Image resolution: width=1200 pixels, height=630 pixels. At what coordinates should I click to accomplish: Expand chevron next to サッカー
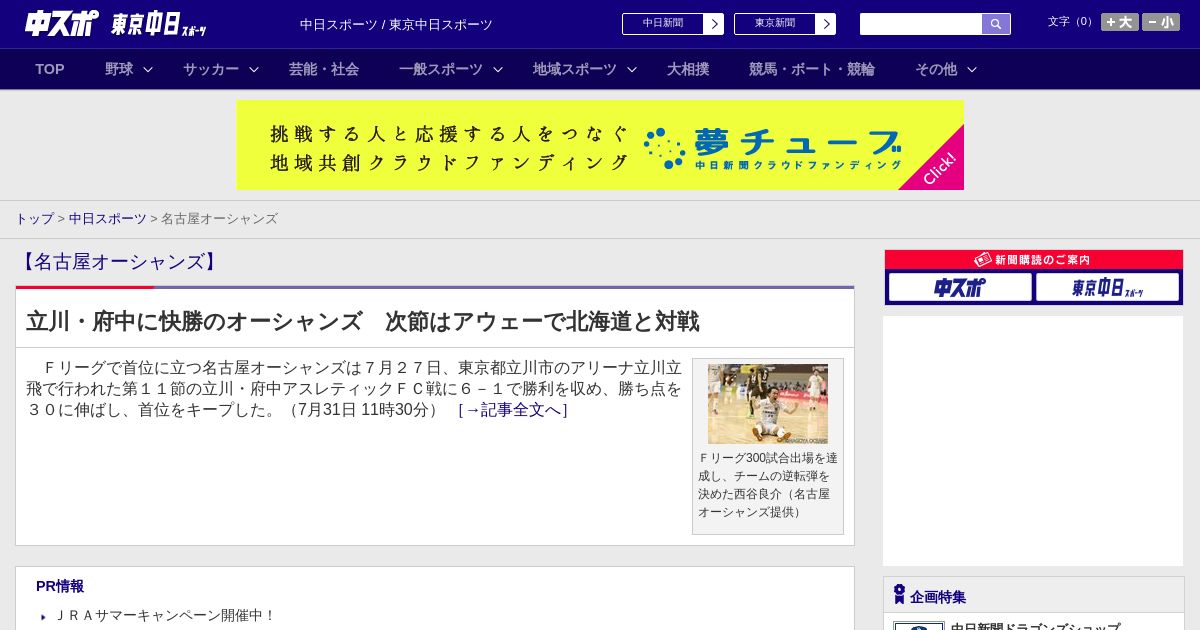(x=254, y=69)
